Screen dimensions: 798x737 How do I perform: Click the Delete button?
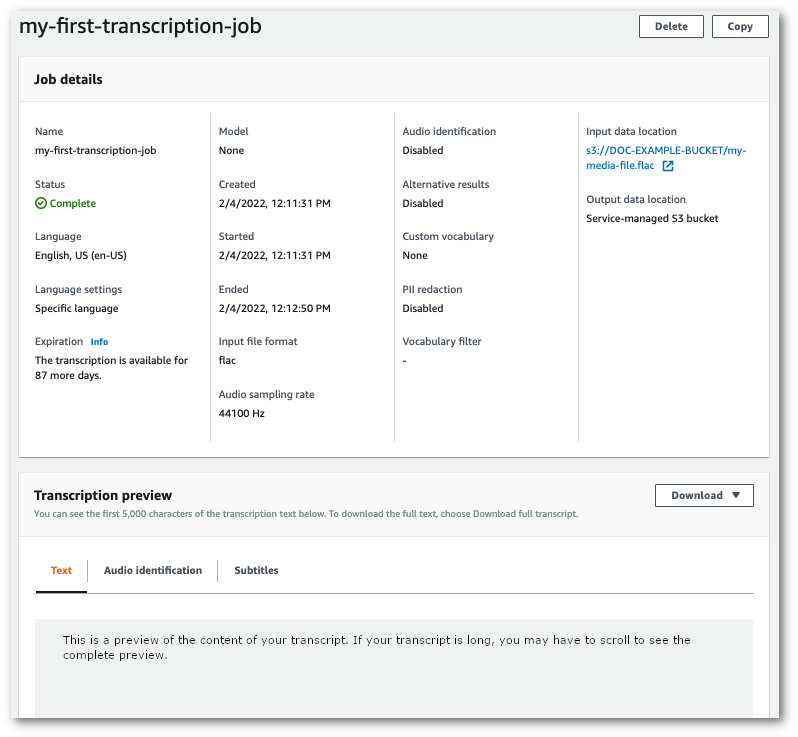tap(670, 27)
